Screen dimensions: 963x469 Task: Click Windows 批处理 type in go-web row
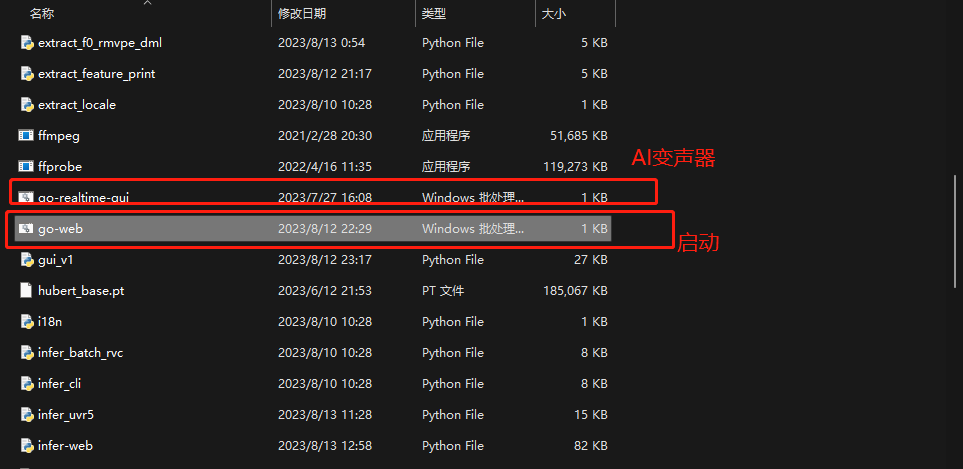pyautogui.click(x=473, y=229)
